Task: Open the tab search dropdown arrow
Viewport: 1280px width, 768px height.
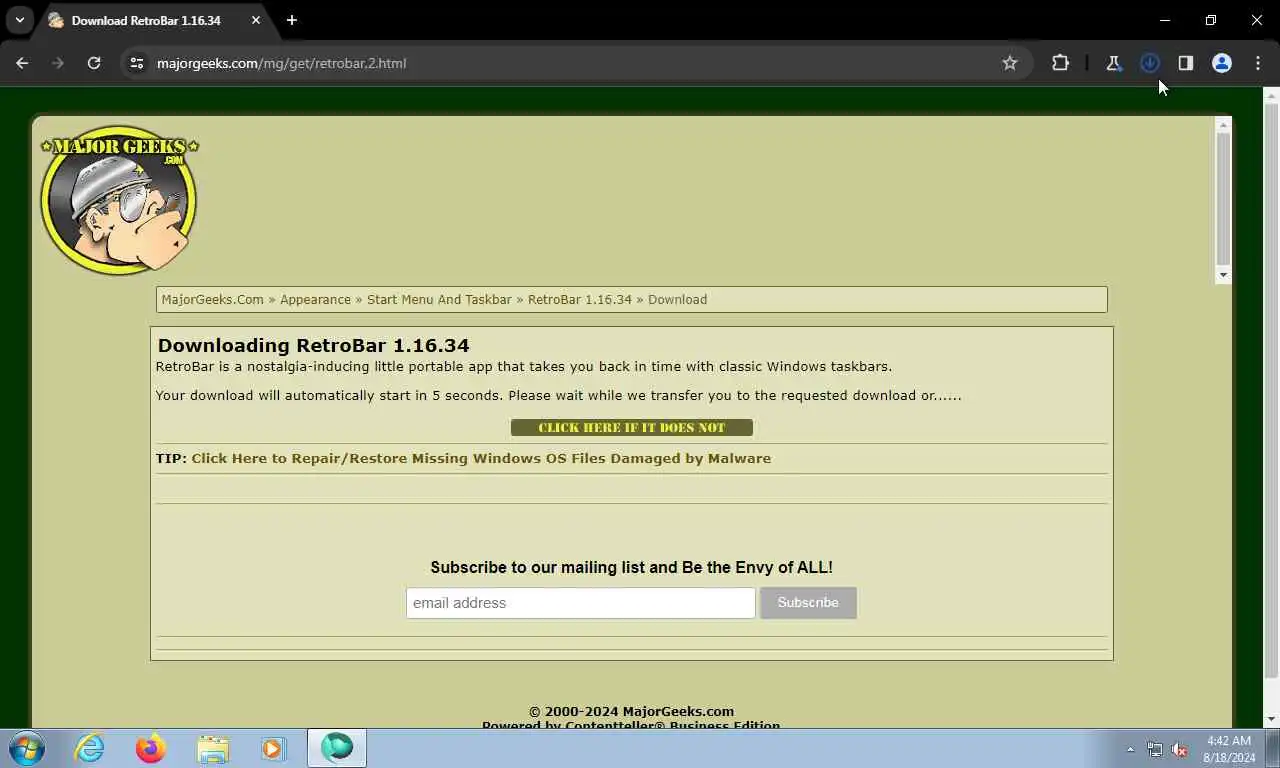Action: click(19, 20)
